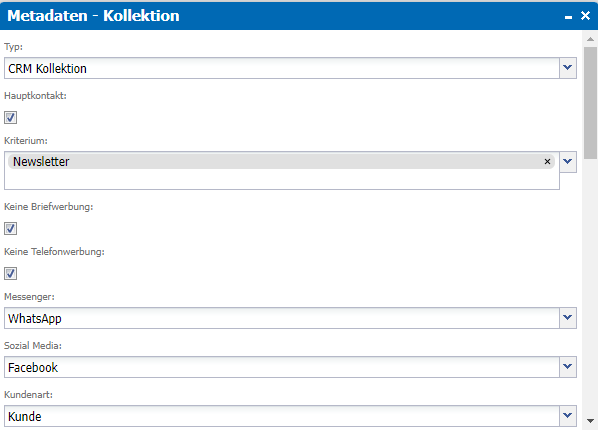
Task: Uncheck the Hauptkontakt checkbox
Action: pos(11,117)
